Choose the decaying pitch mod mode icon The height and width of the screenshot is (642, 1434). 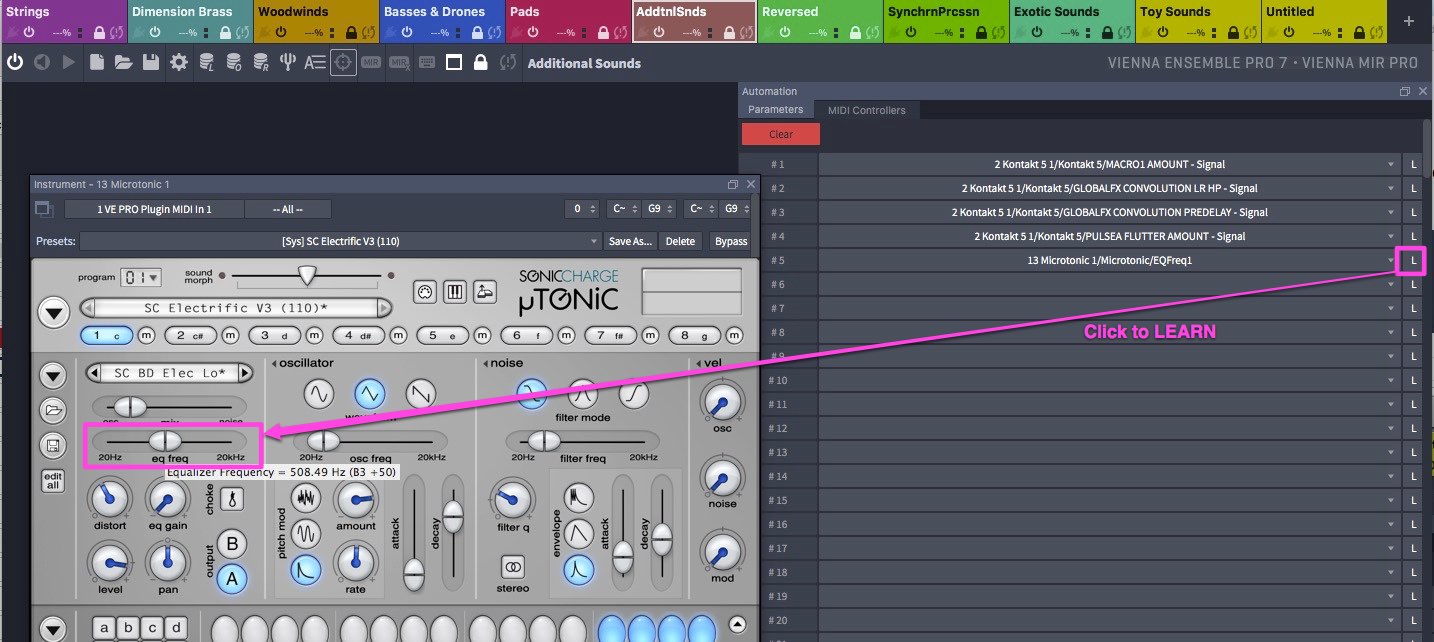(305, 569)
